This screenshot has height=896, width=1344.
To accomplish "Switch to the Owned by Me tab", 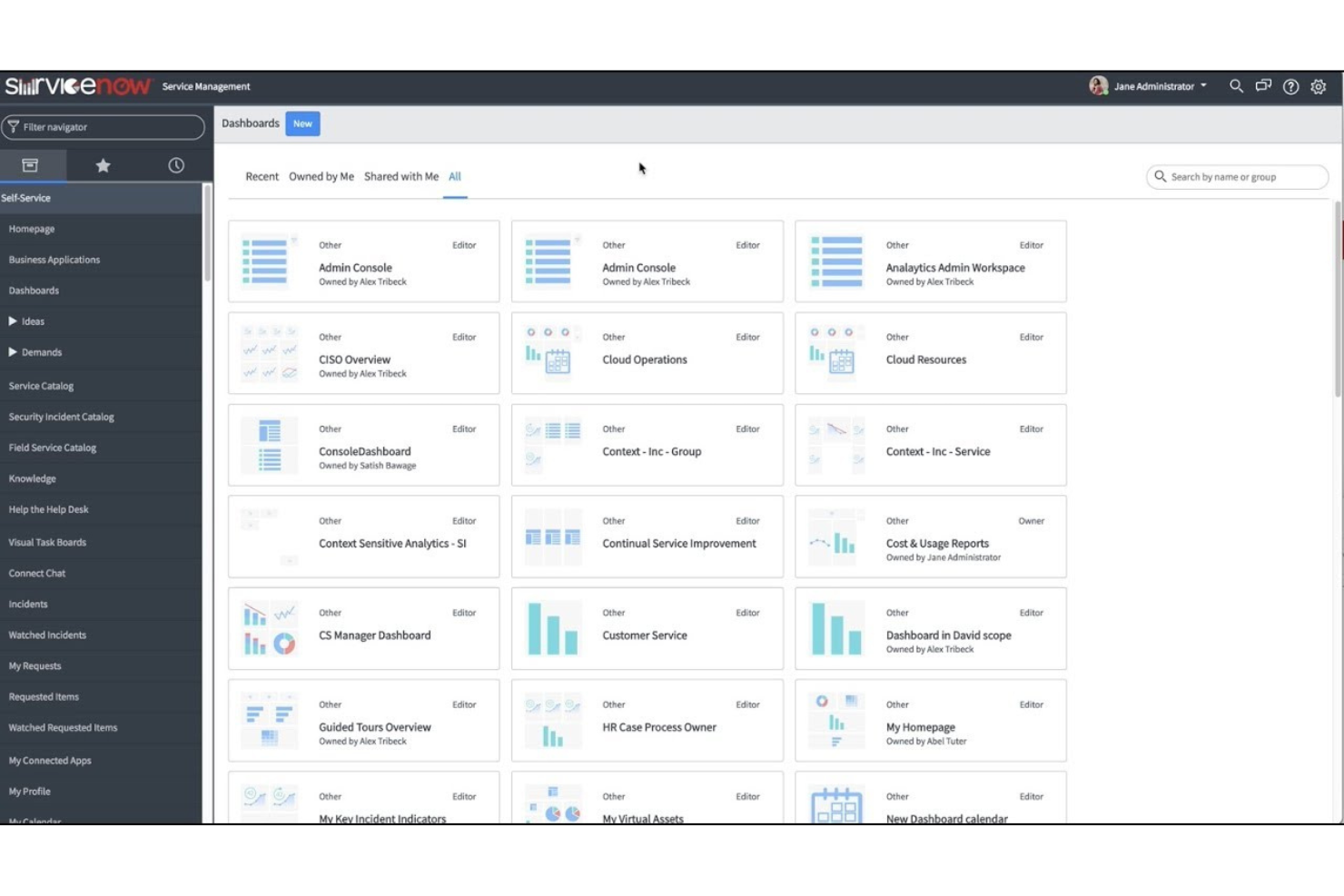I will click(321, 176).
